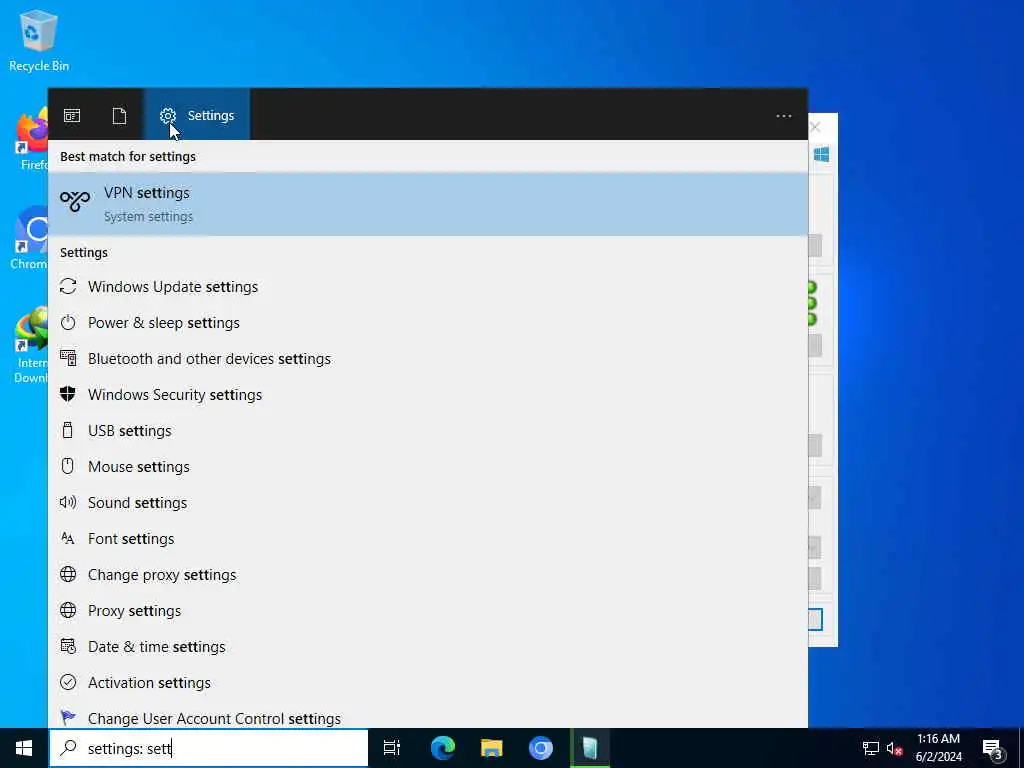
Task: Switch to the Apps filter icon
Action: [72, 116]
